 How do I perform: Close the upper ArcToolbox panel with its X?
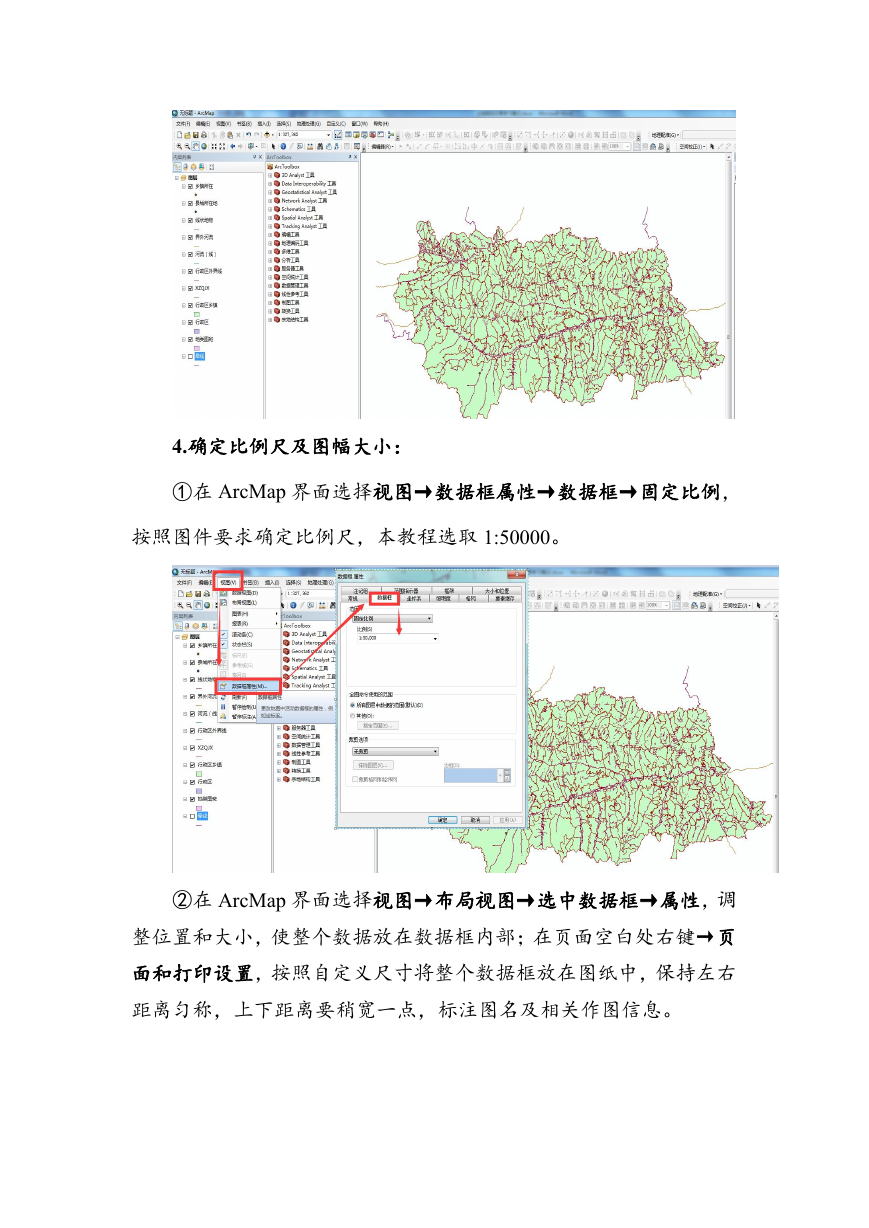pos(355,157)
